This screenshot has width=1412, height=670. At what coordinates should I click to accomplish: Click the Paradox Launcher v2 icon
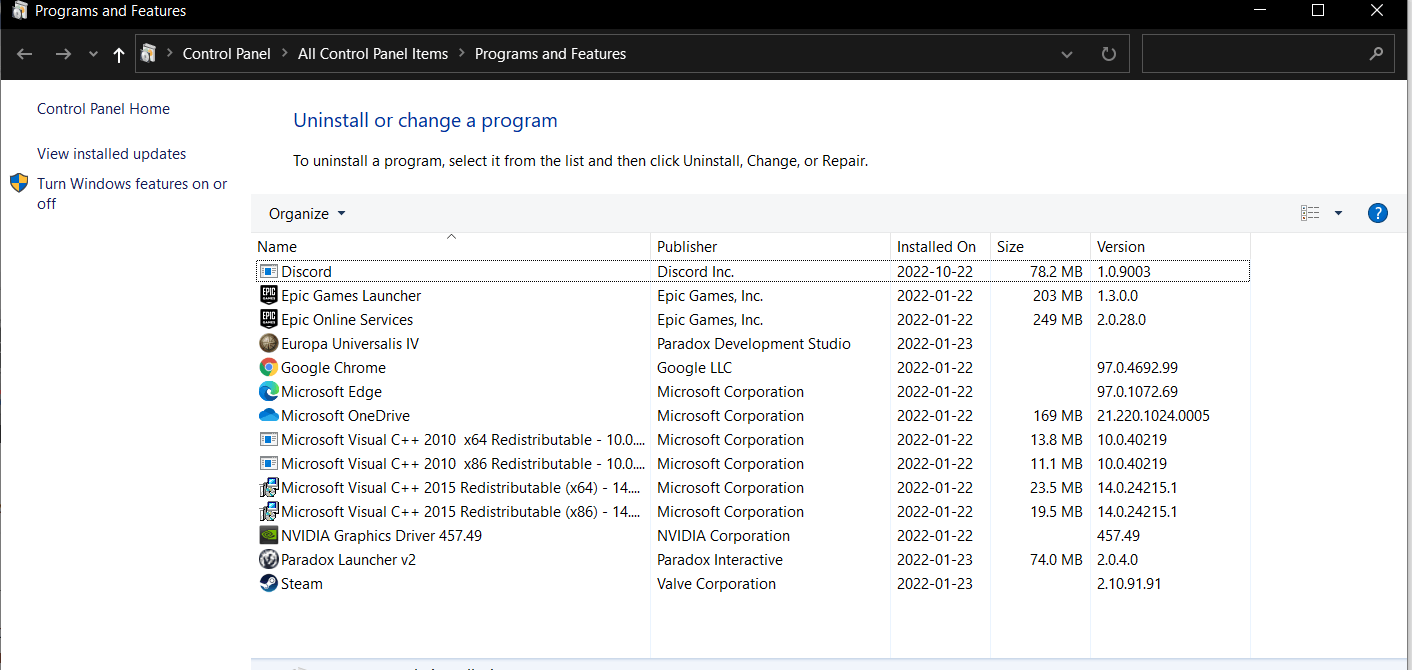pyautogui.click(x=268, y=559)
